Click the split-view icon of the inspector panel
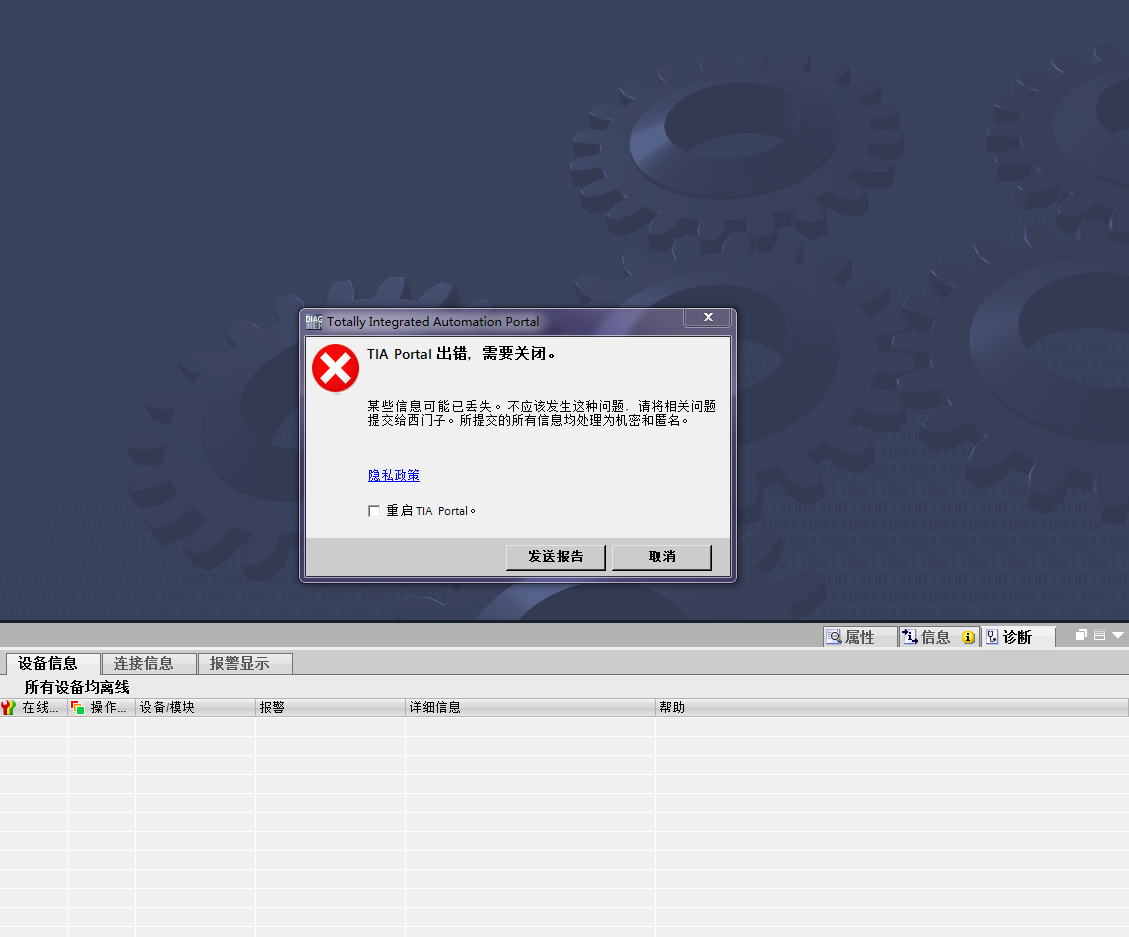1129x937 pixels. (x=1099, y=635)
